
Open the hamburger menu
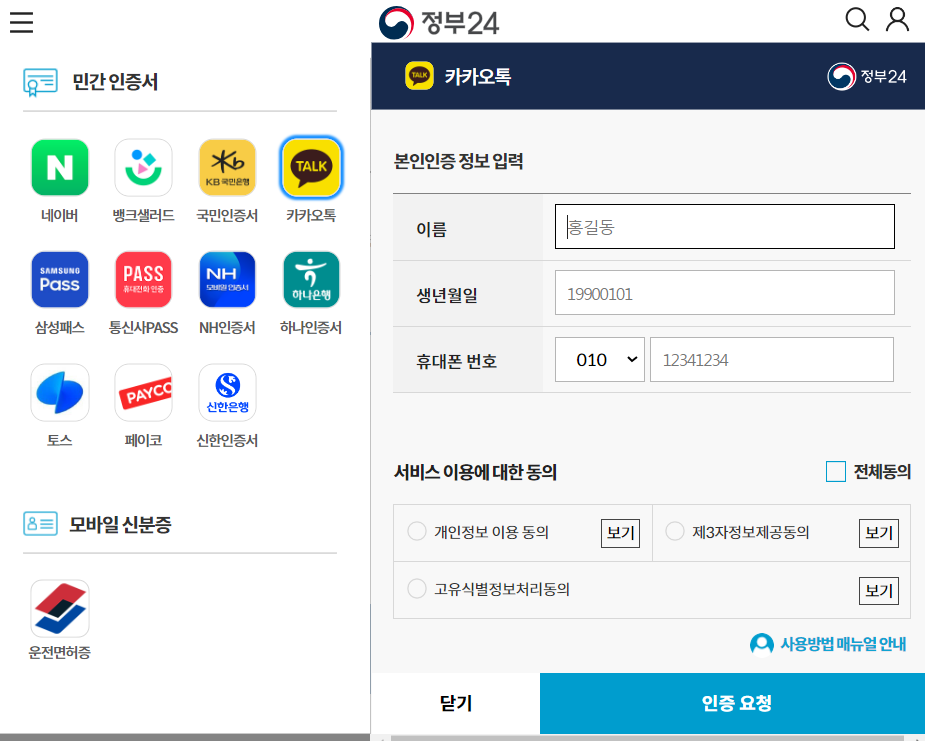pos(21,22)
